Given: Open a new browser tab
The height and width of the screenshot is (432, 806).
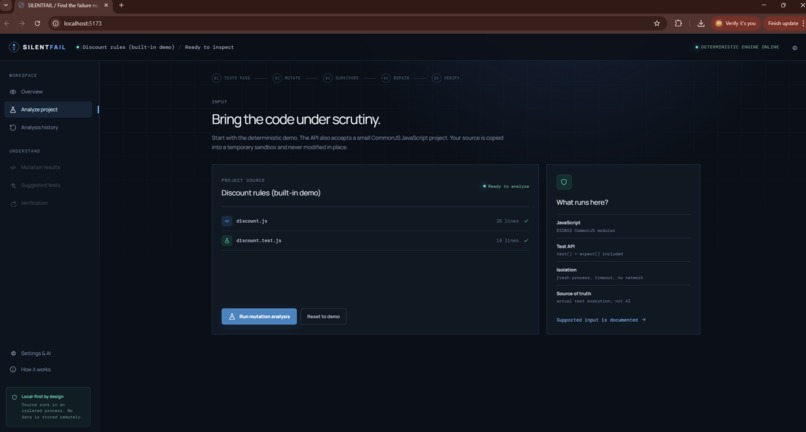Looking at the screenshot, I should tap(121, 5).
